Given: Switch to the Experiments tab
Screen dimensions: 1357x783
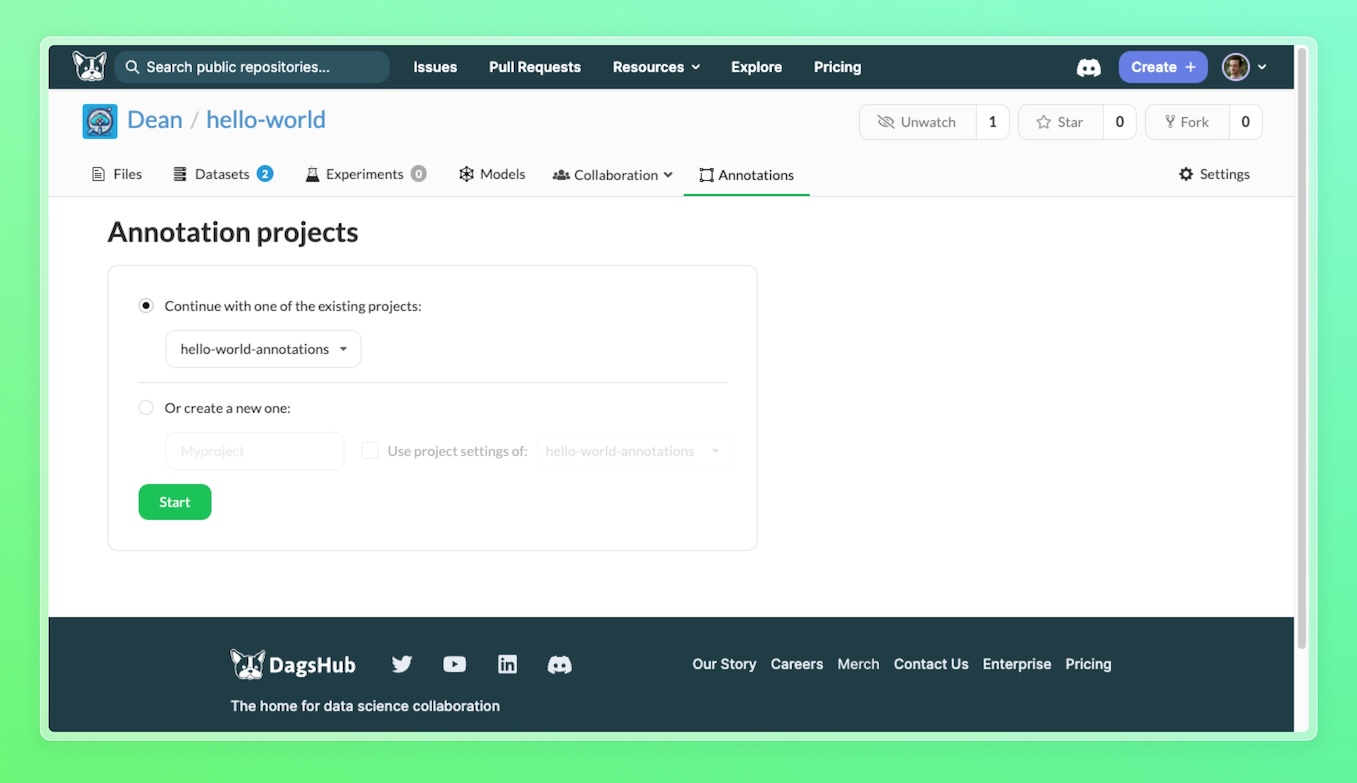Looking at the screenshot, I should [x=365, y=174].
